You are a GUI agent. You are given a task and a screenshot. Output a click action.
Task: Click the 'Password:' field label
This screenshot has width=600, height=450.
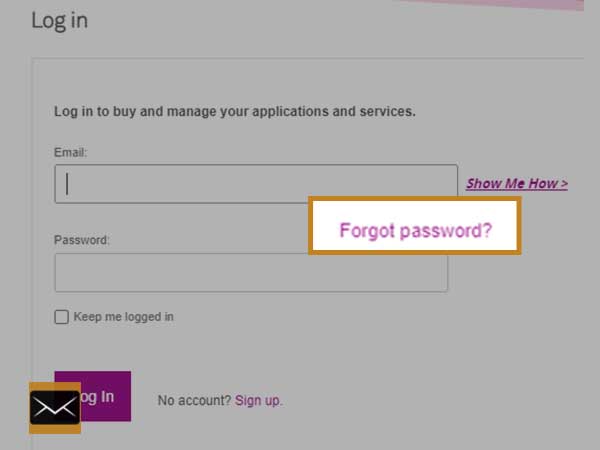82,240
